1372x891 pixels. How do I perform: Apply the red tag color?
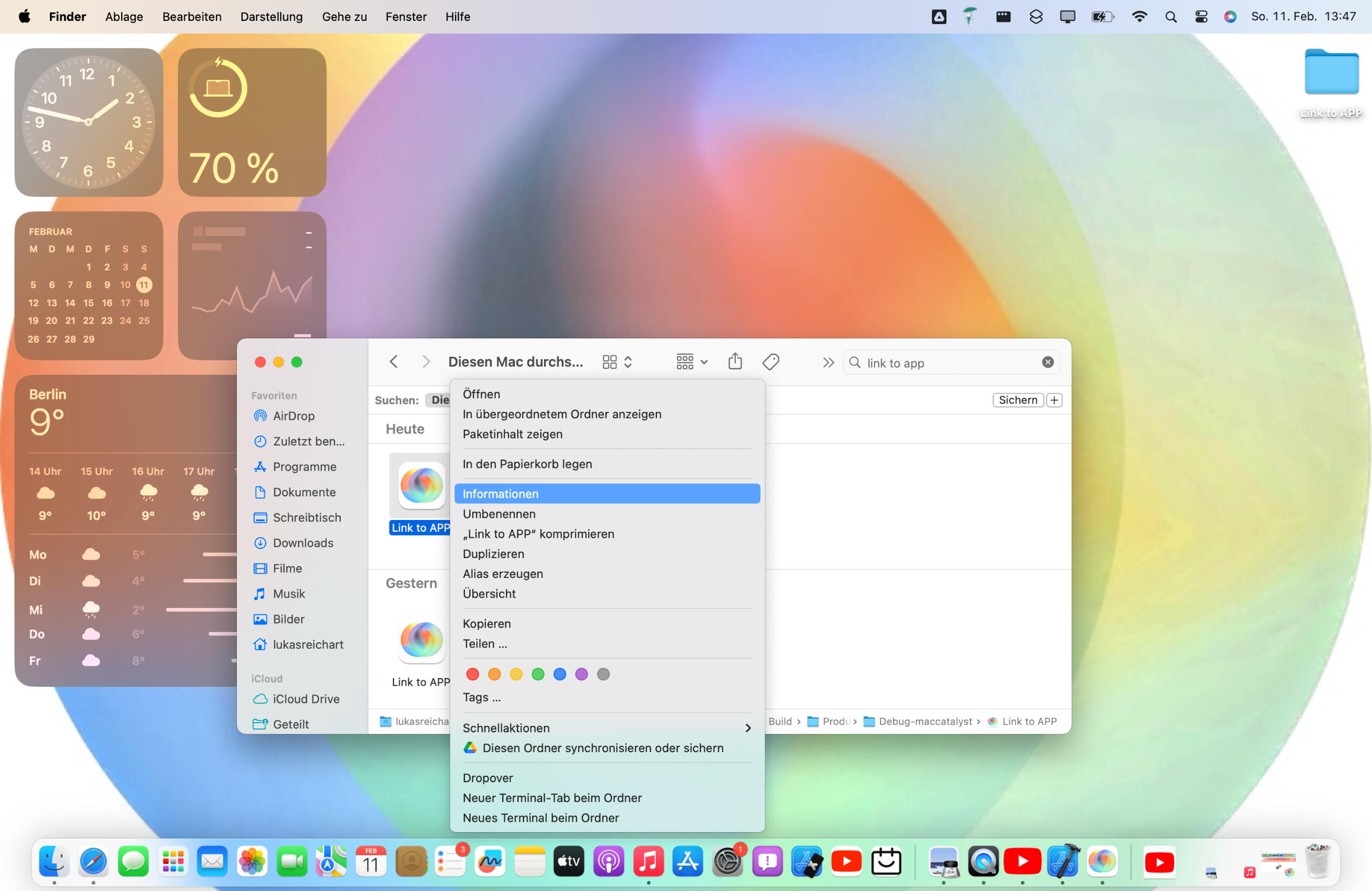[473, 674]
